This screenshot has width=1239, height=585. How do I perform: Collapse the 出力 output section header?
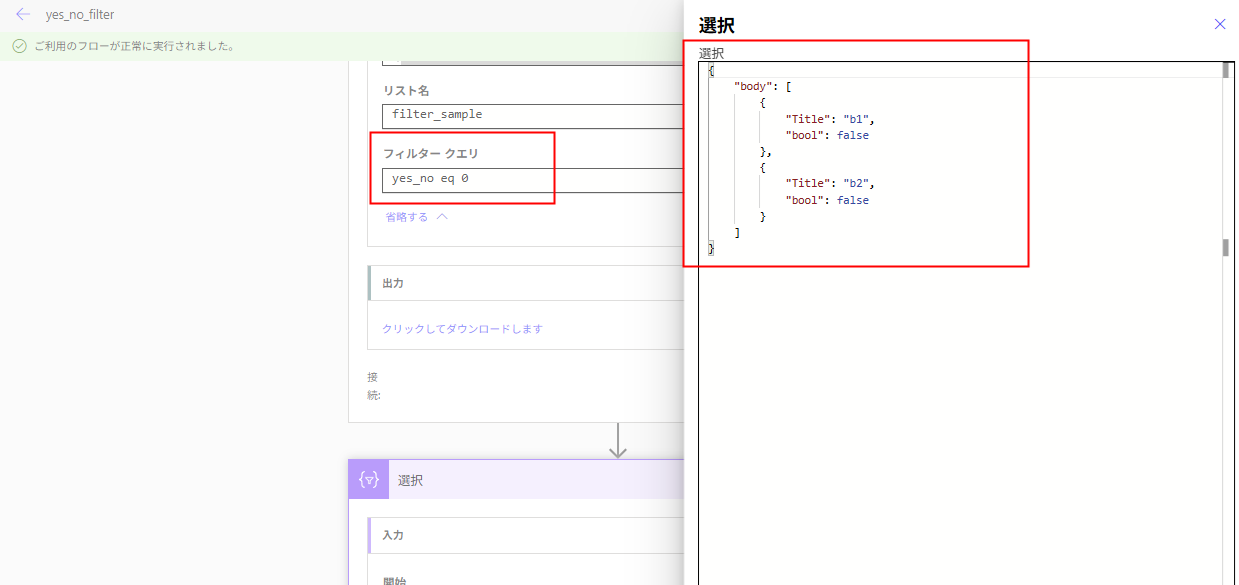394,283
